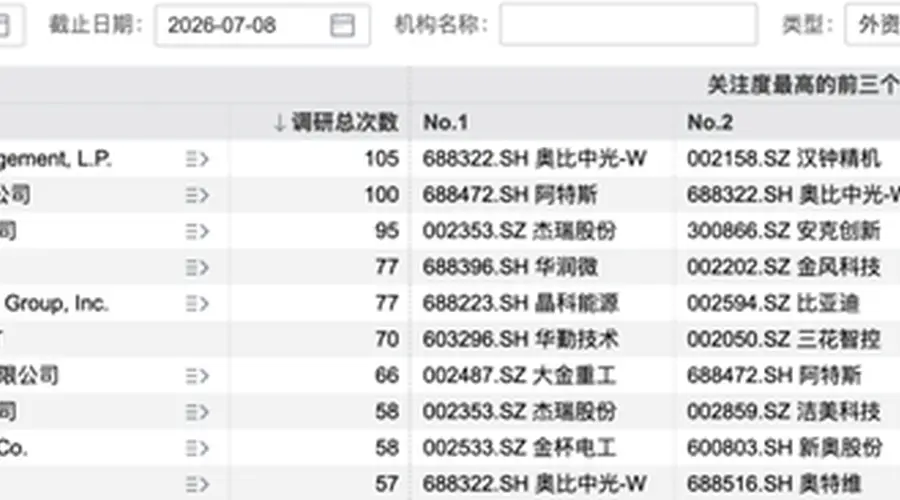Select cell 002158.SZ 汉钟精机

[x=783, y=158]
